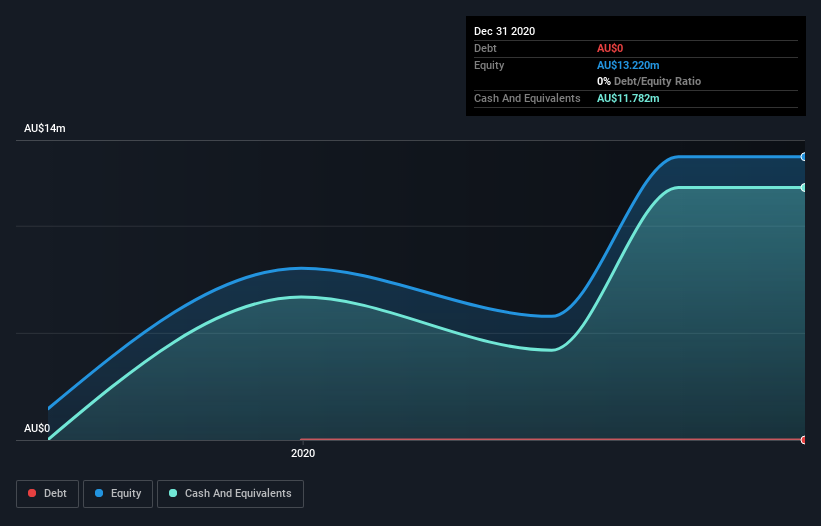Viewport: 821px width, 526px height.
Task: Click the teal Cash endpoint marker
Action: coord(804,187)
